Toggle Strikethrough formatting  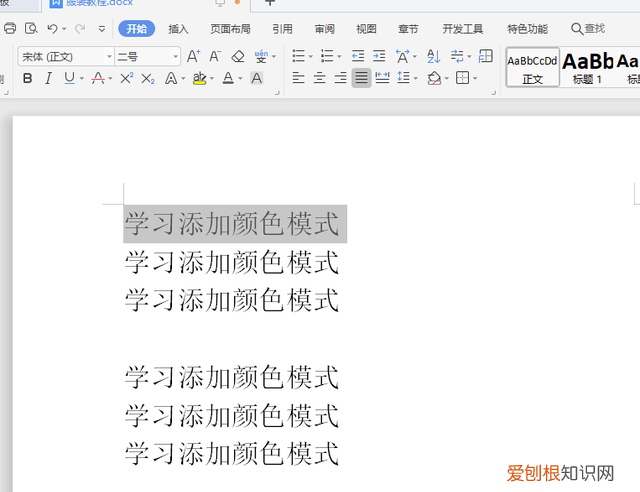pyautogui.click(x=98, y=78)
